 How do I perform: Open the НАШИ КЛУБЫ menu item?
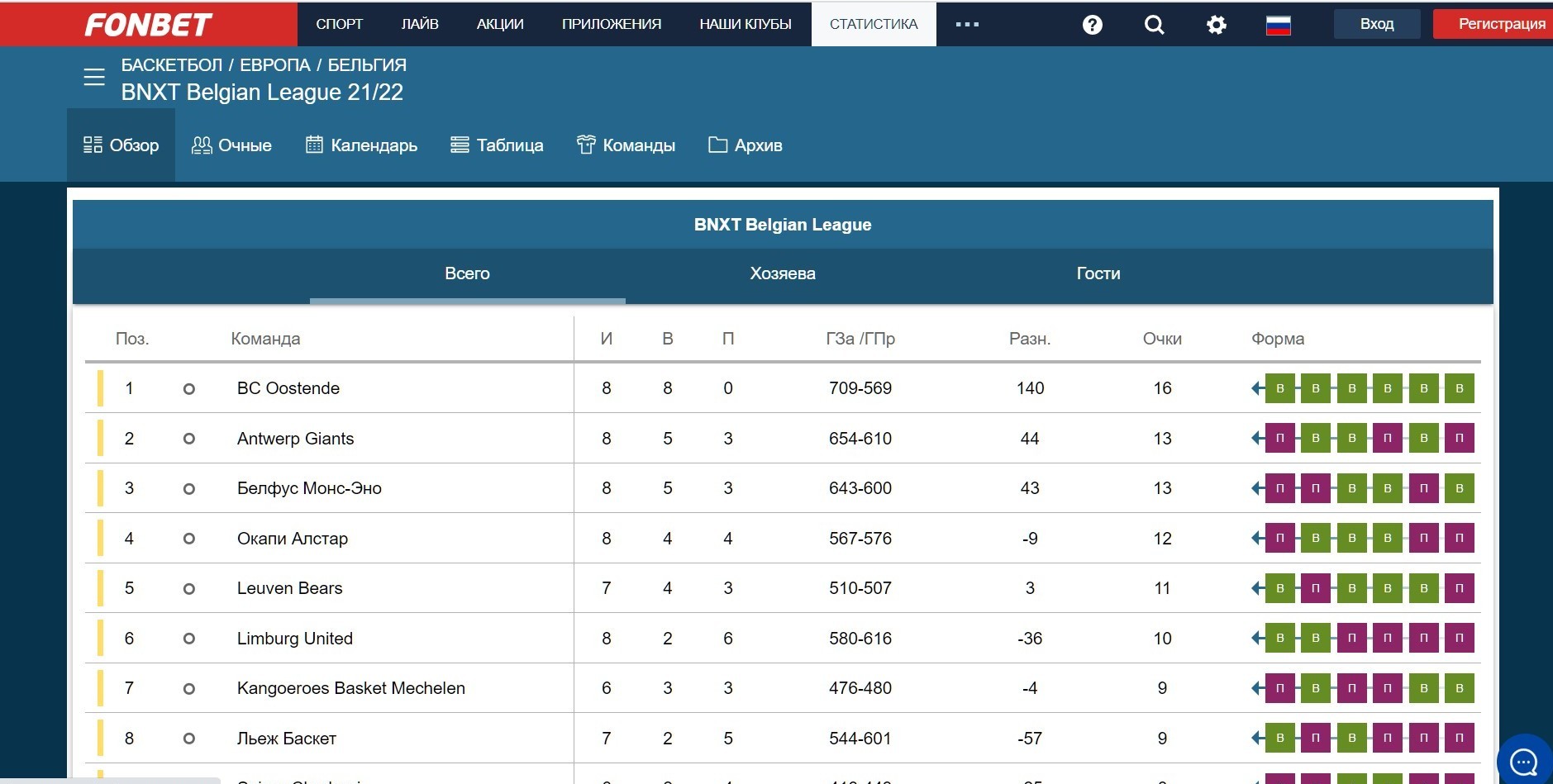[746, 24]
